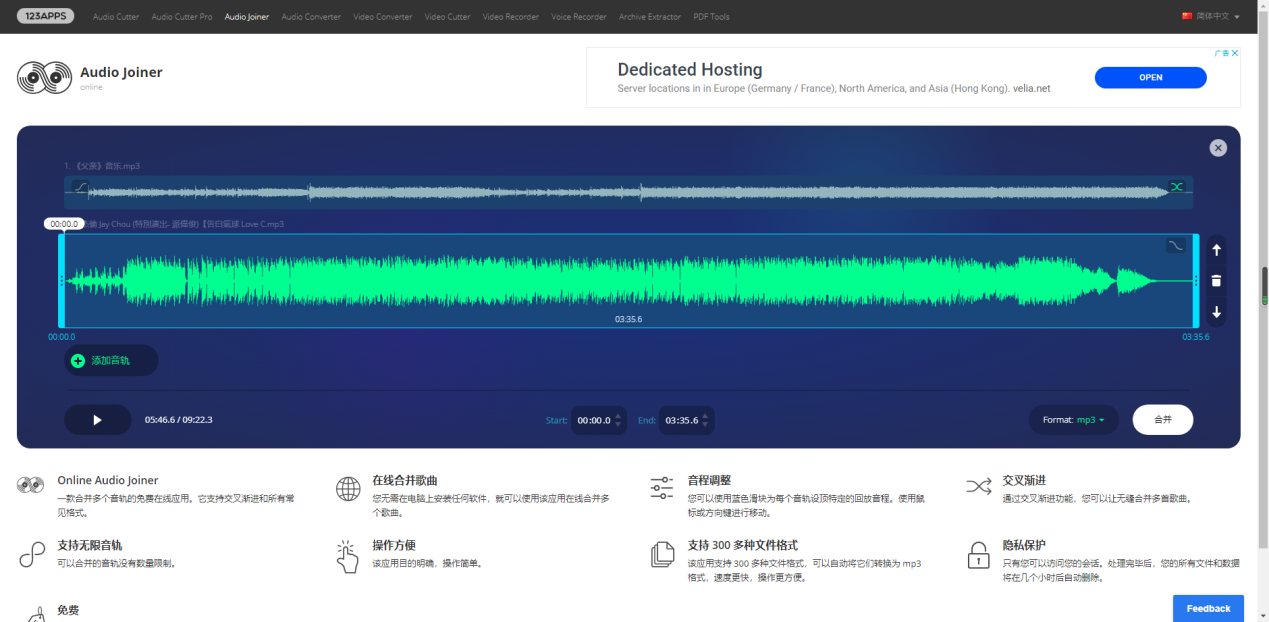This screenshot has width=1269, height=622.
Task: Close the Dedicated Hosting advertisement
Action: (x=1235, y=53)
